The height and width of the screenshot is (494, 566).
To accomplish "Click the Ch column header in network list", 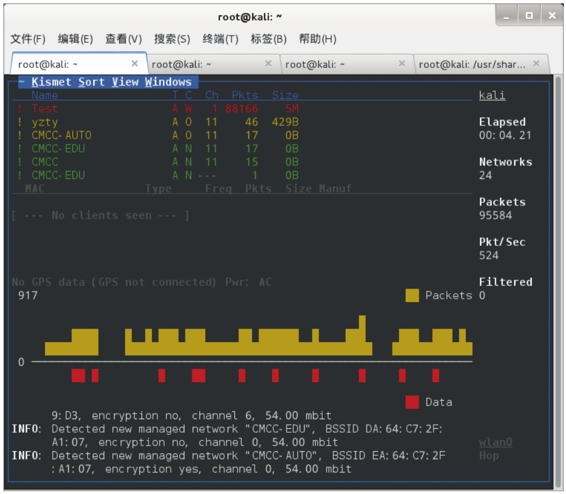I will click(x=212, y=95).
